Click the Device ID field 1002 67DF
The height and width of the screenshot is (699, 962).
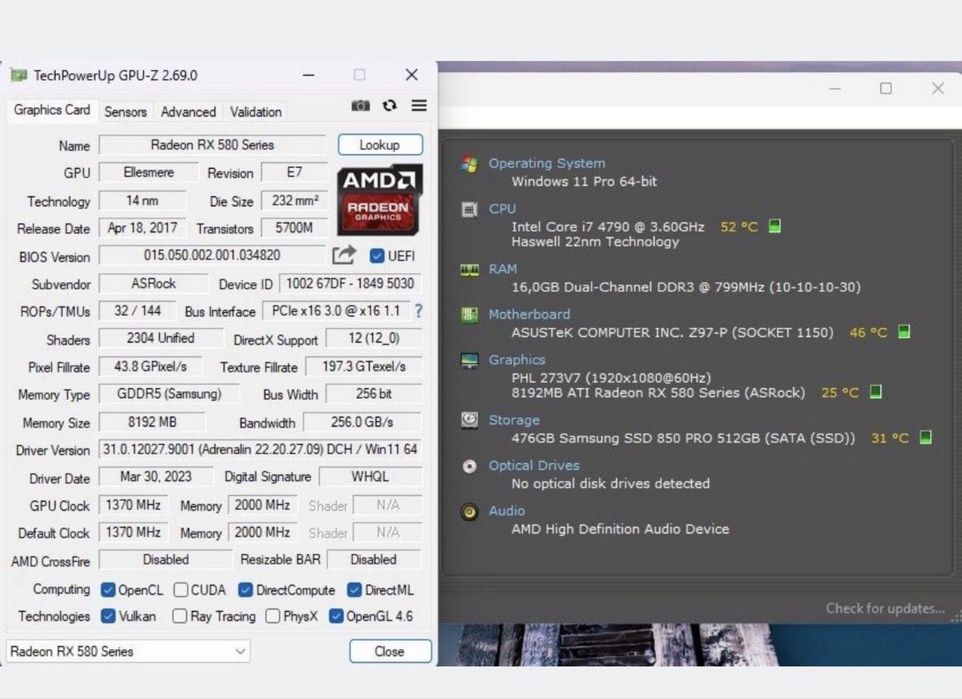[350, 284]
